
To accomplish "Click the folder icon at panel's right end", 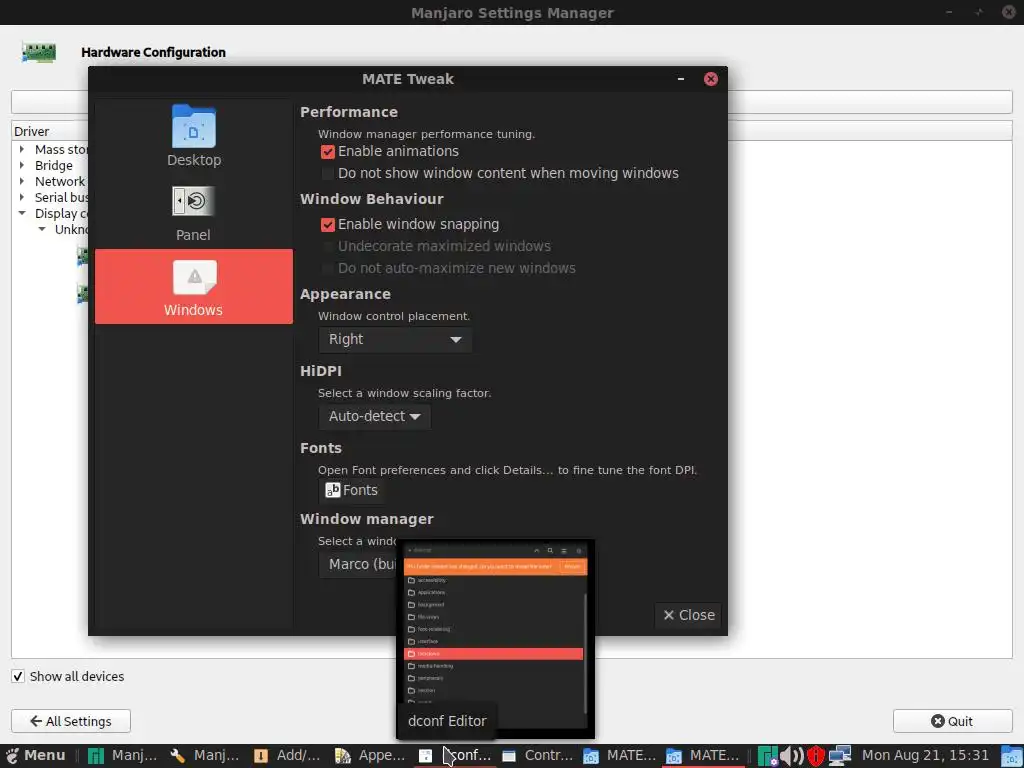I will [1011, 756].
